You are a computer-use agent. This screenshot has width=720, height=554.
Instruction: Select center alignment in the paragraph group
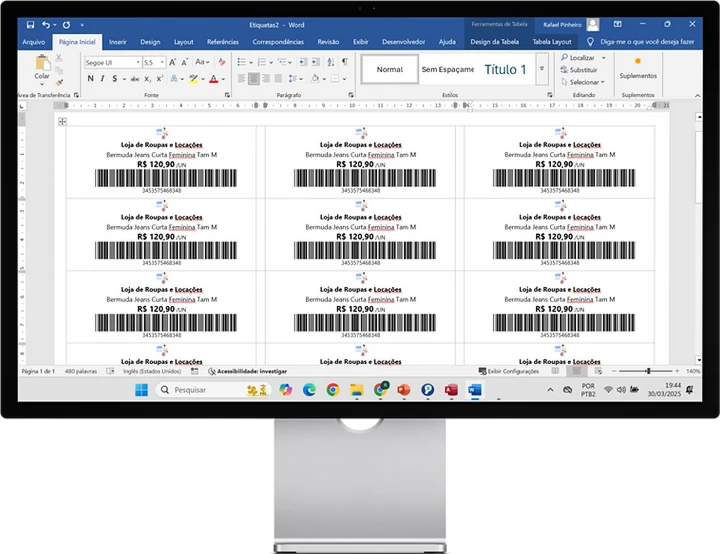(253, 78)
